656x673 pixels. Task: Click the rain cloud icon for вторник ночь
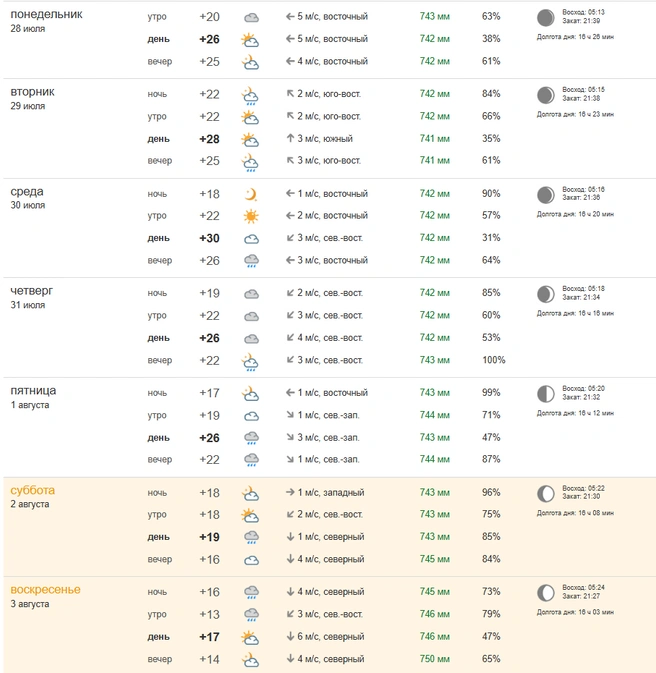250,95
